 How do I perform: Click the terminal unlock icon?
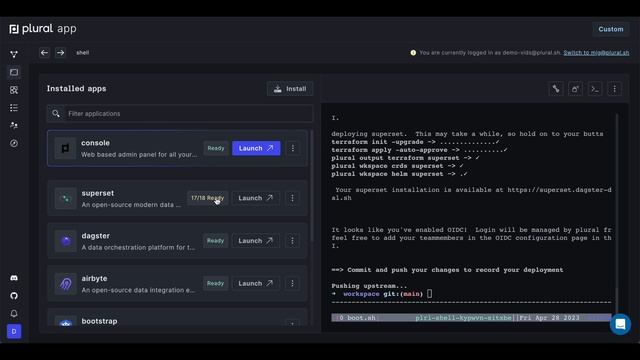576,89
